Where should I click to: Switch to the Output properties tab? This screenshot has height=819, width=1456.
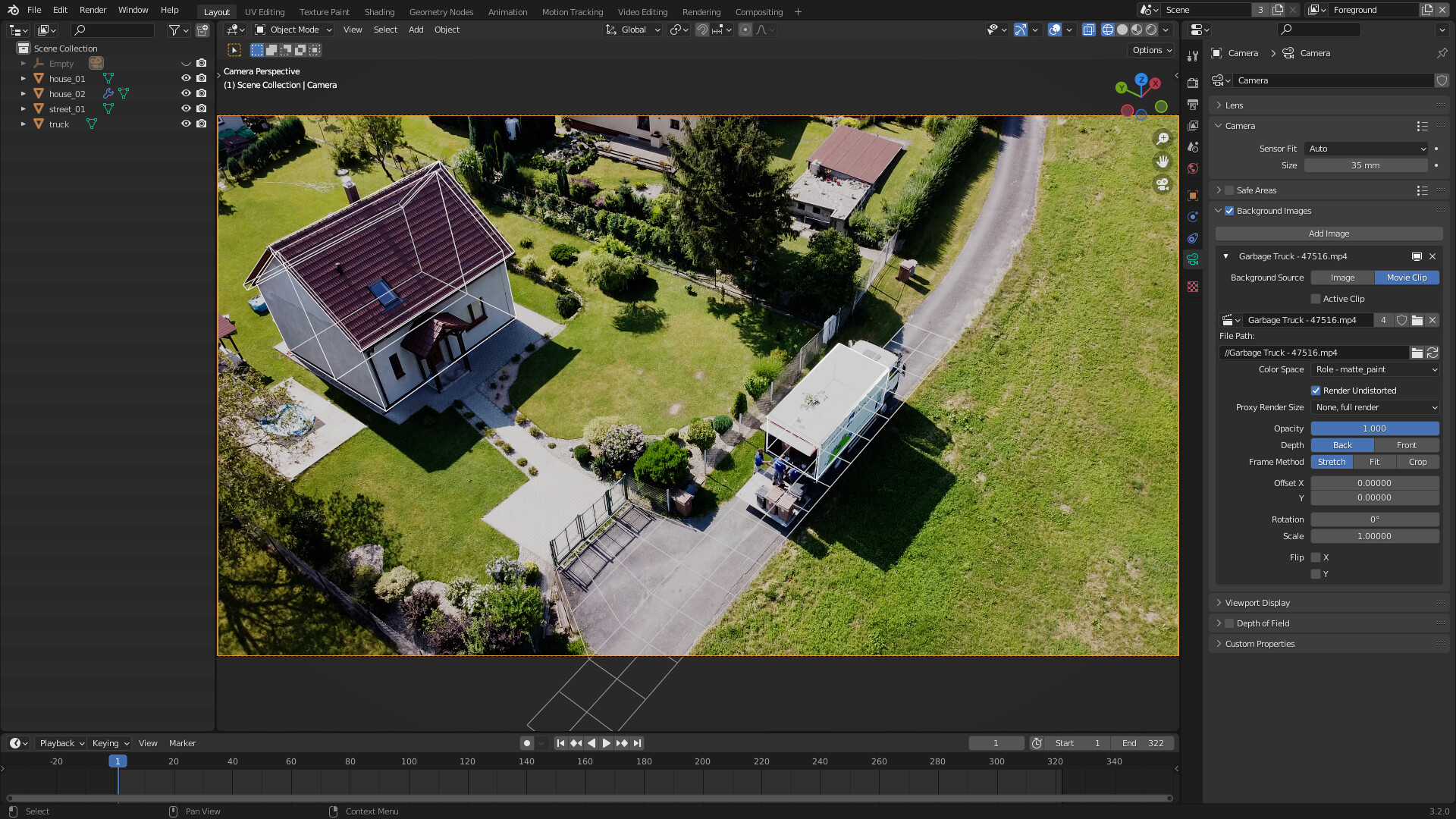pyautogui.click(x=1193, y=105)
